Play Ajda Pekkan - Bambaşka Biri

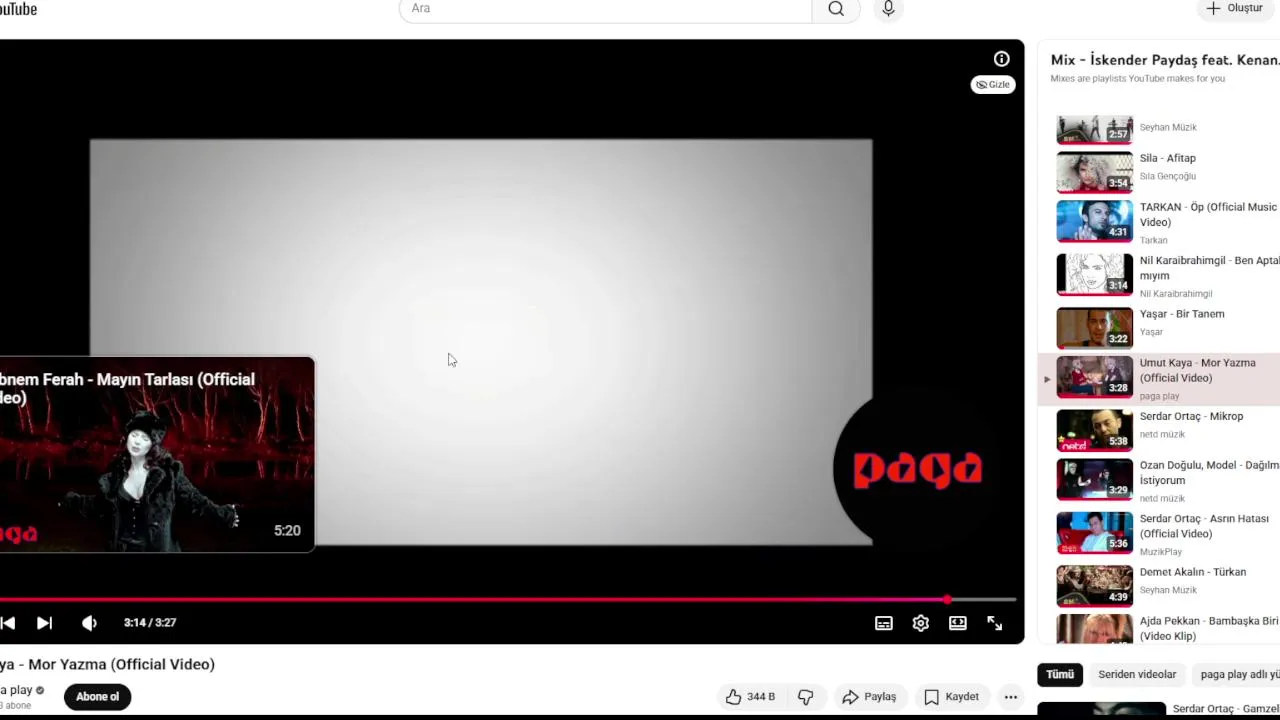(1209, 628)
